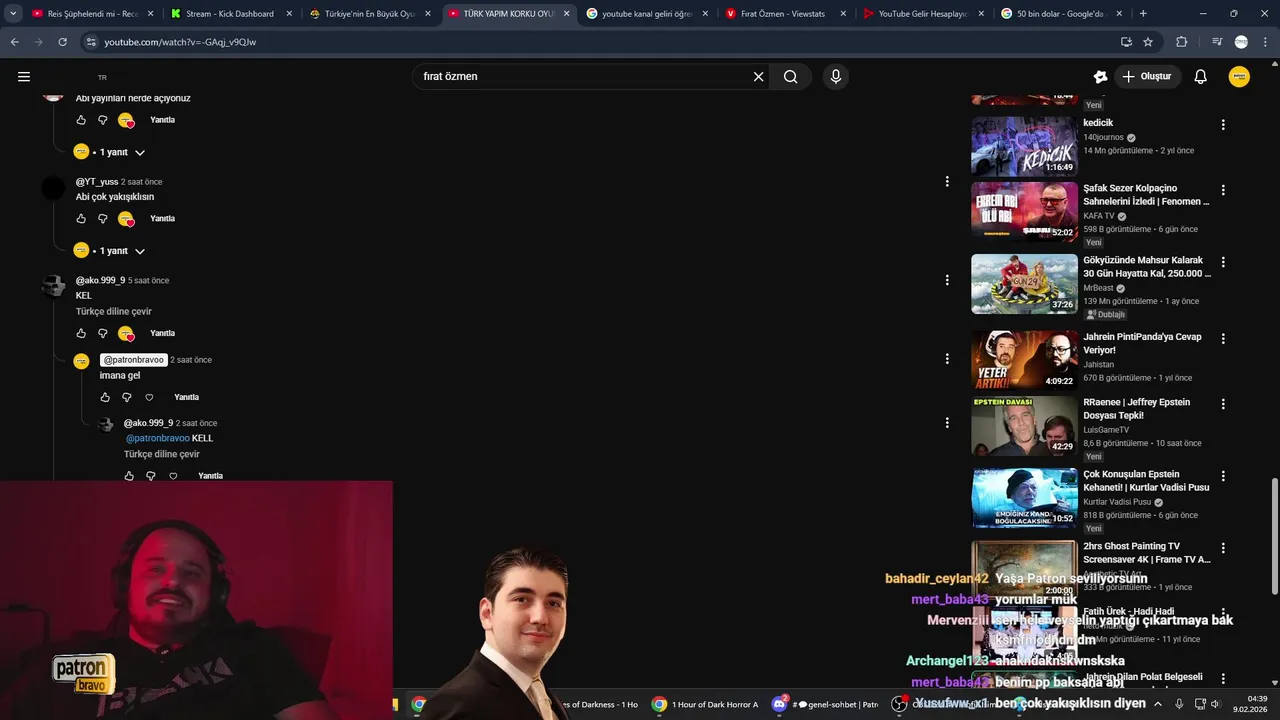Open Chrome three-dot menu

(1265, 42)
